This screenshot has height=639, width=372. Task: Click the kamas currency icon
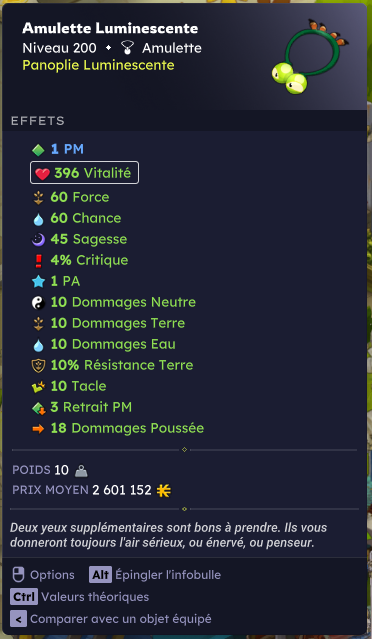coord(164,490)
